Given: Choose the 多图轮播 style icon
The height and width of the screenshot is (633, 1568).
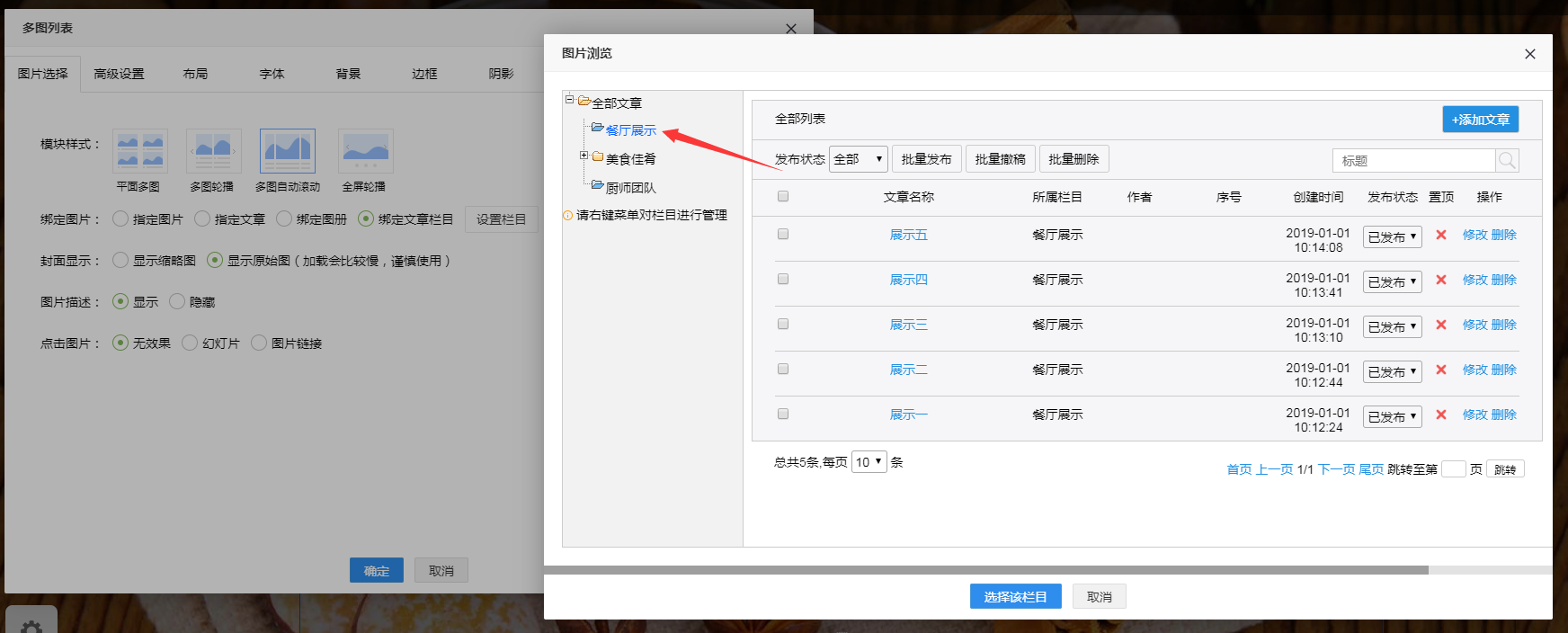Looking at the screenshot, I should [213, 151].
